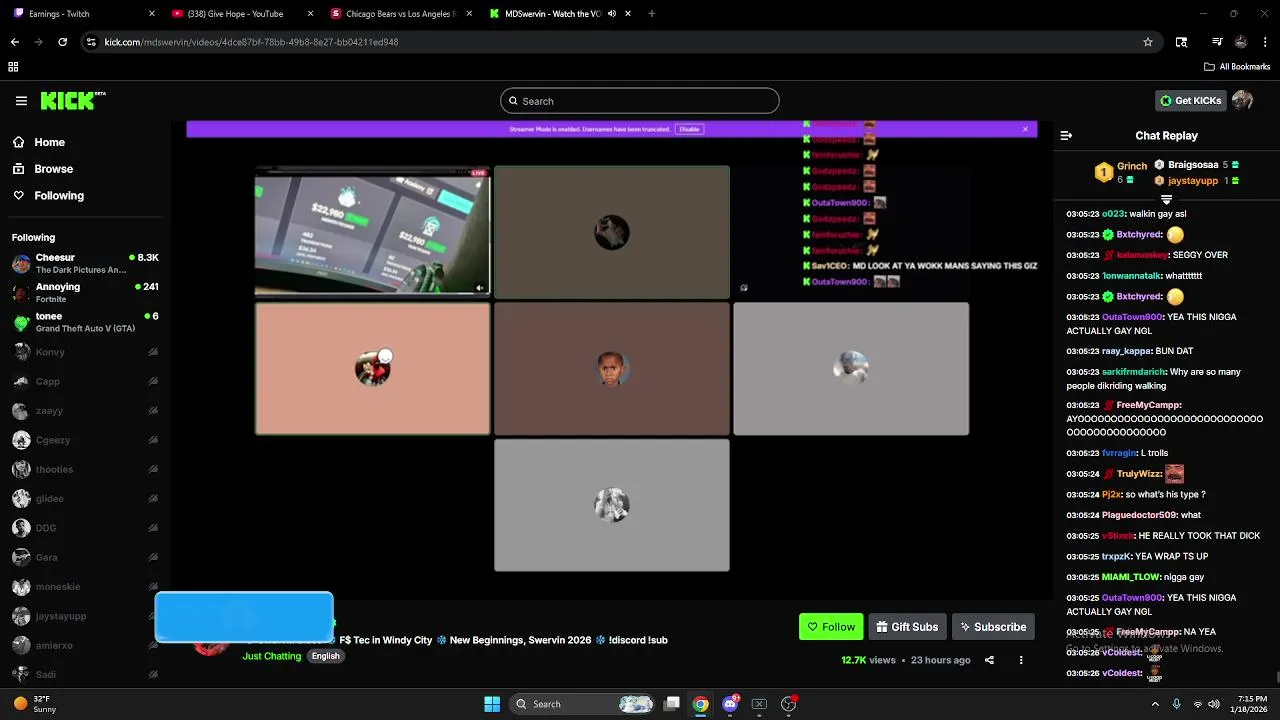The height and width of the screenshot is (720, 1280).
Task: Open thooties offline channel
Action: 85,469
